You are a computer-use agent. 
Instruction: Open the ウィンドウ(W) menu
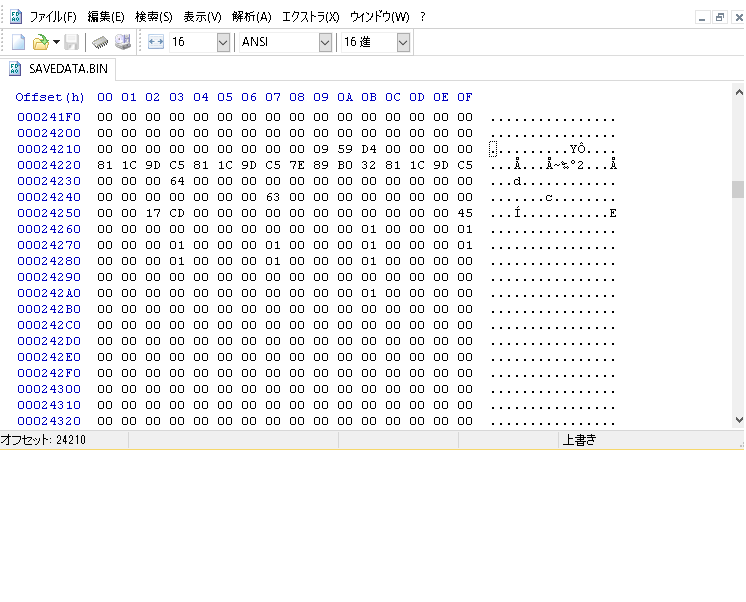point(380,17)
